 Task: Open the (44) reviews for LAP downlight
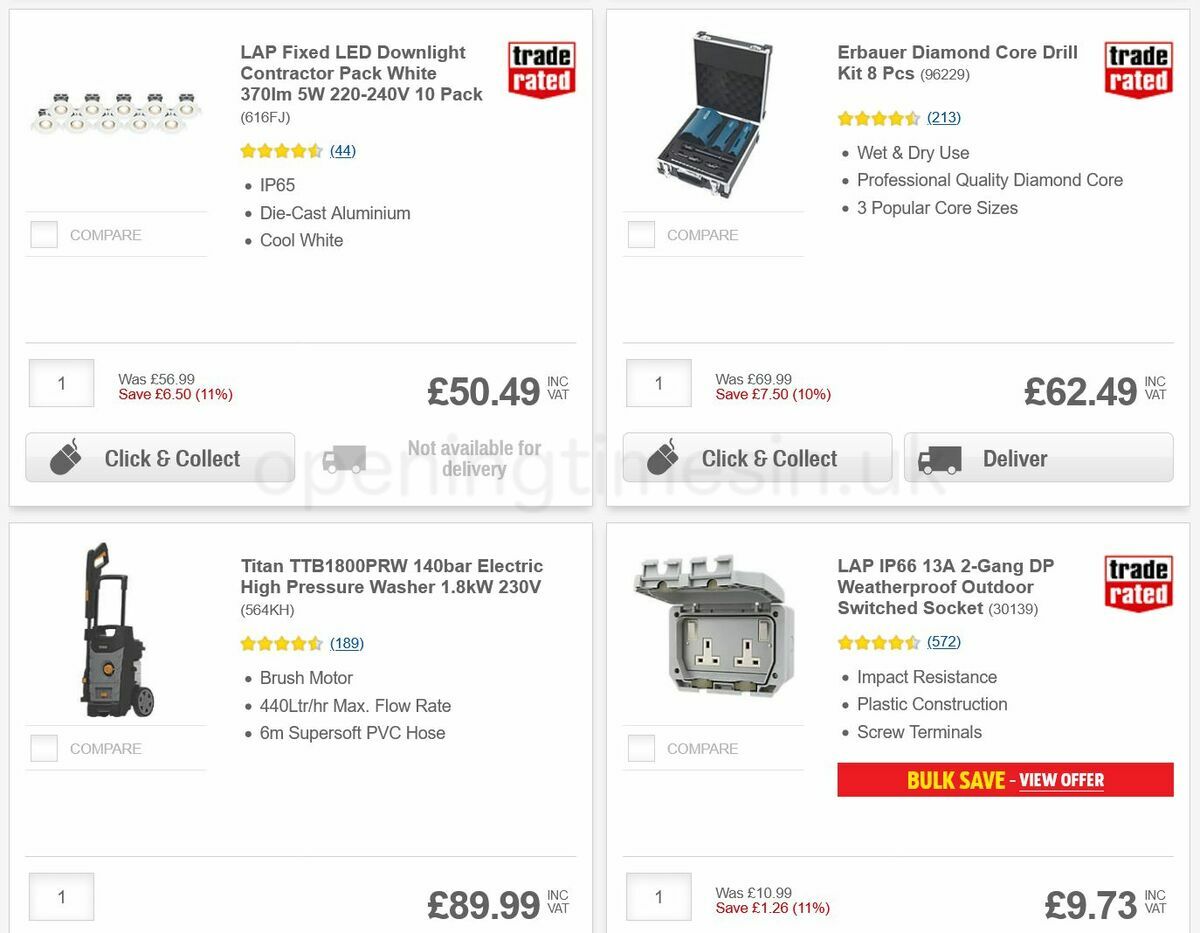[342, 150]
